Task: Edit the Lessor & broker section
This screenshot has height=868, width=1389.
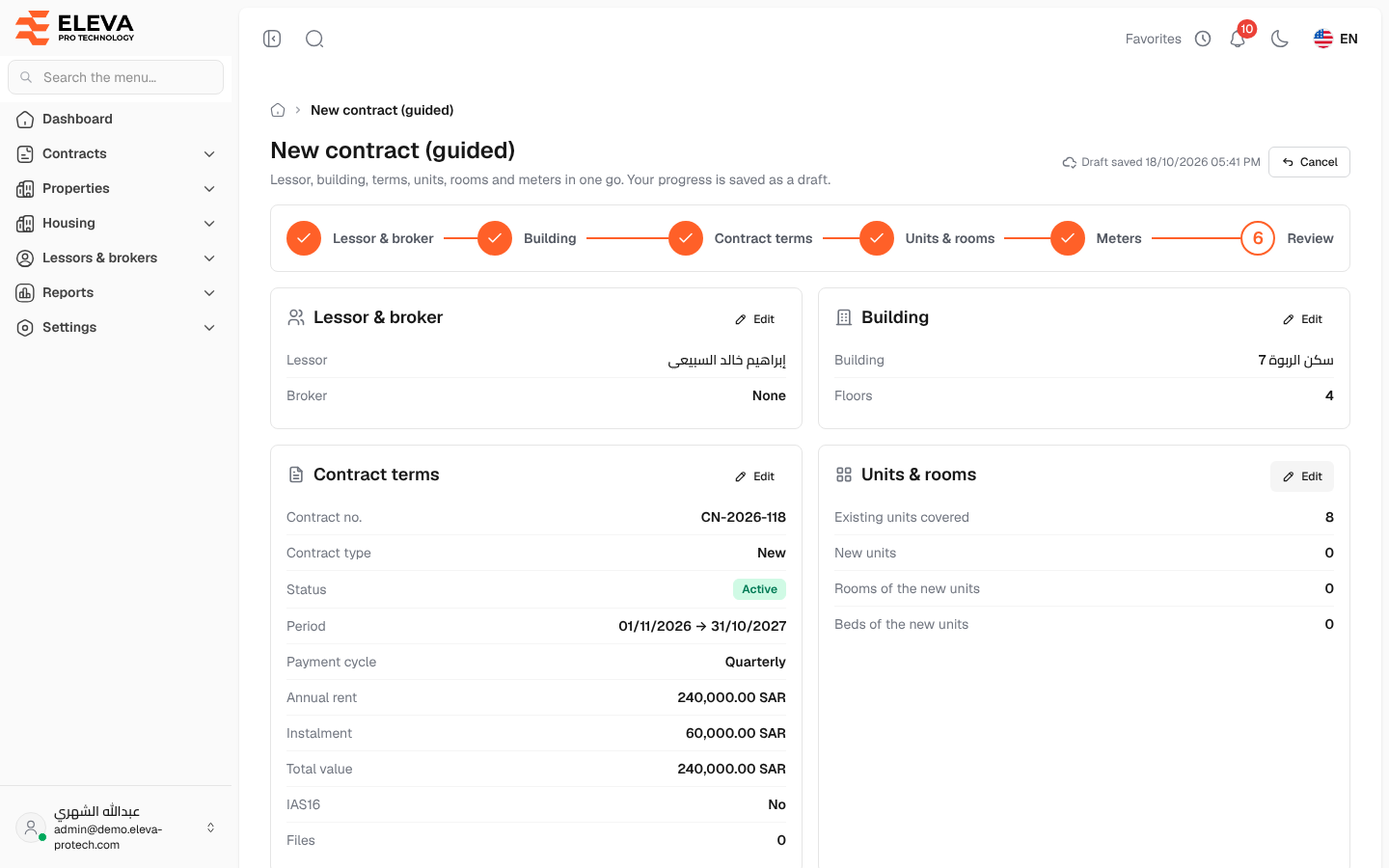Action: (754, 319)
